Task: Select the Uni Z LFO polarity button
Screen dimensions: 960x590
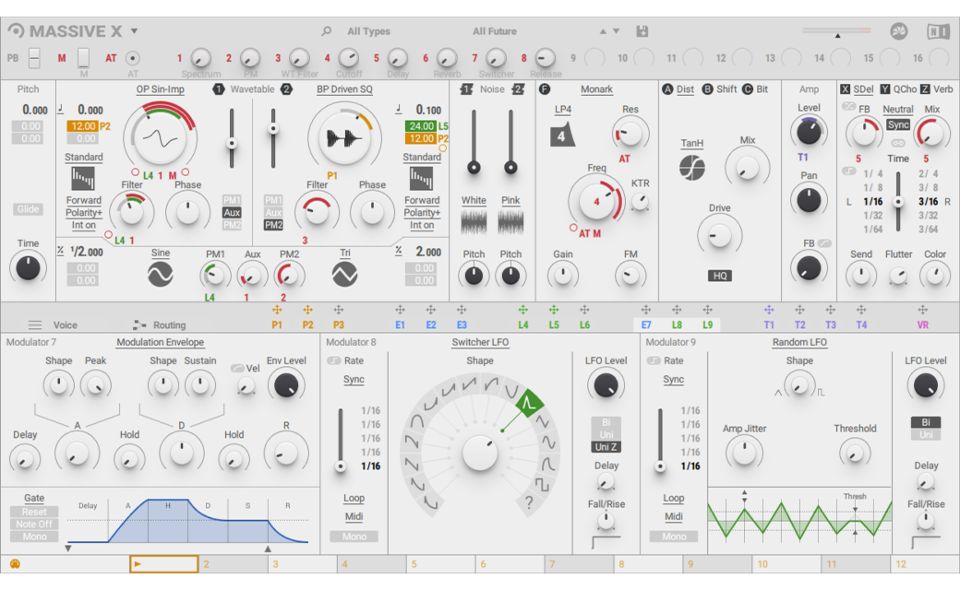Action: coord(606,447)
